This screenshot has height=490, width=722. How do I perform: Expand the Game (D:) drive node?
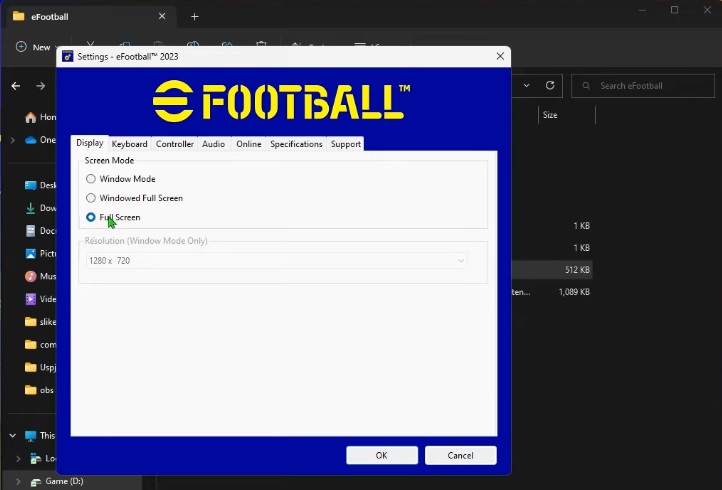coord(18,481)
